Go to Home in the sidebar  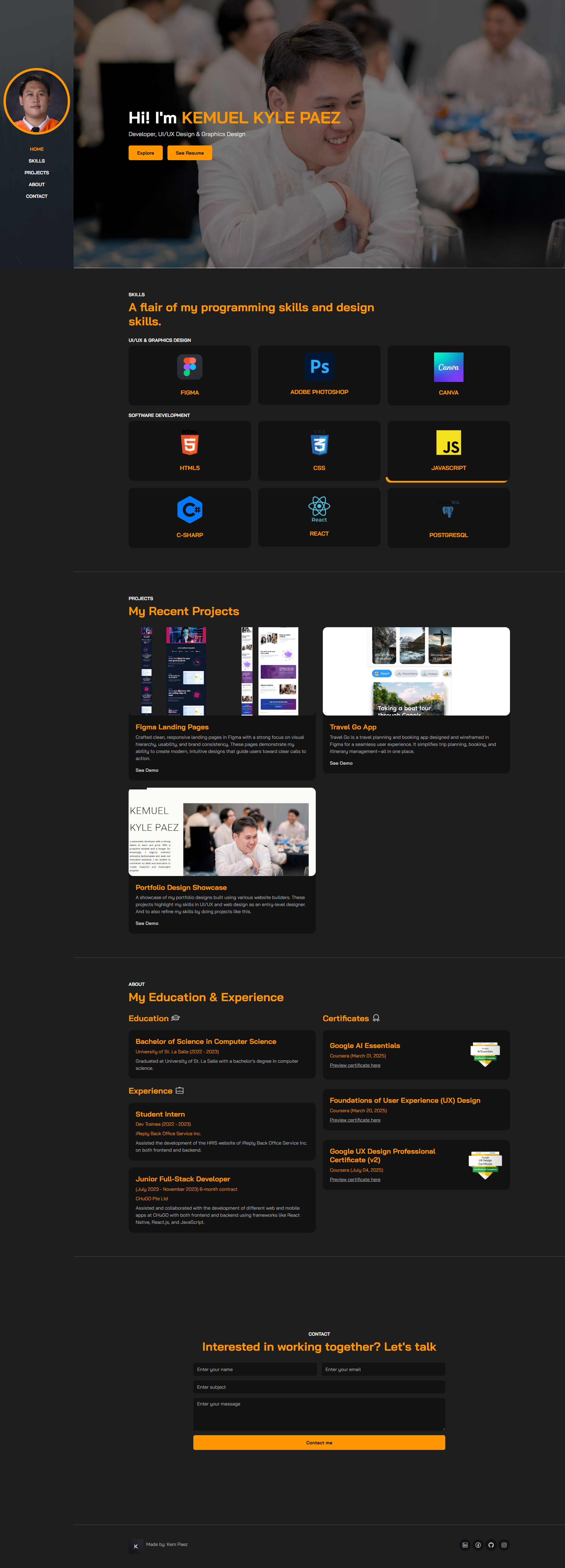pos(36,149)
